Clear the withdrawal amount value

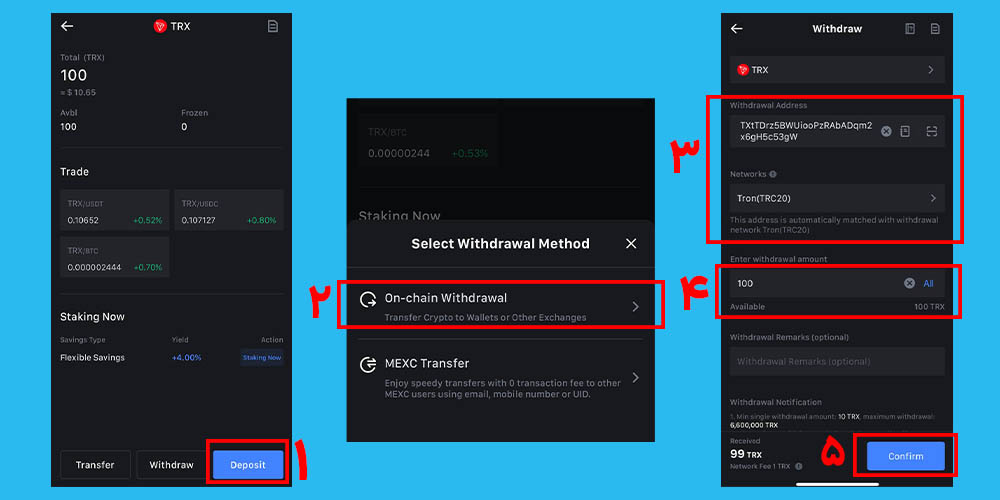[x=909, y=283]
